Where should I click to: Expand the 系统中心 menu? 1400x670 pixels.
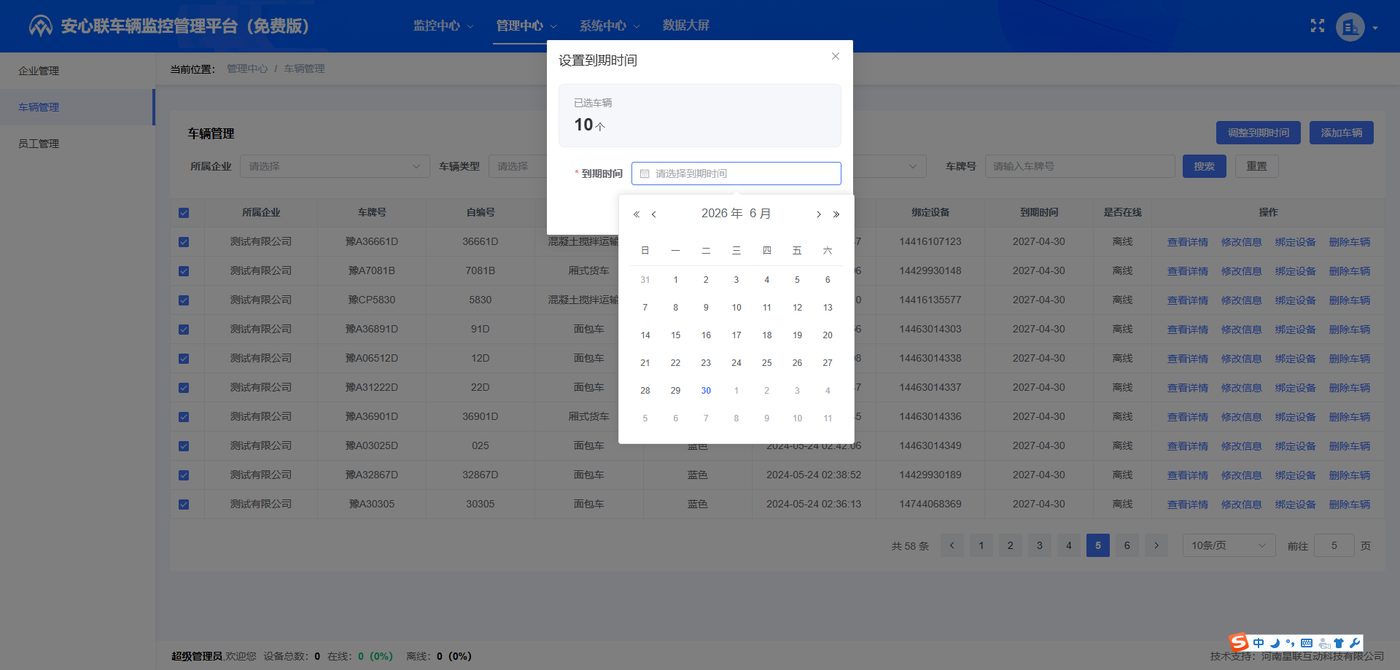coord(609,26)
